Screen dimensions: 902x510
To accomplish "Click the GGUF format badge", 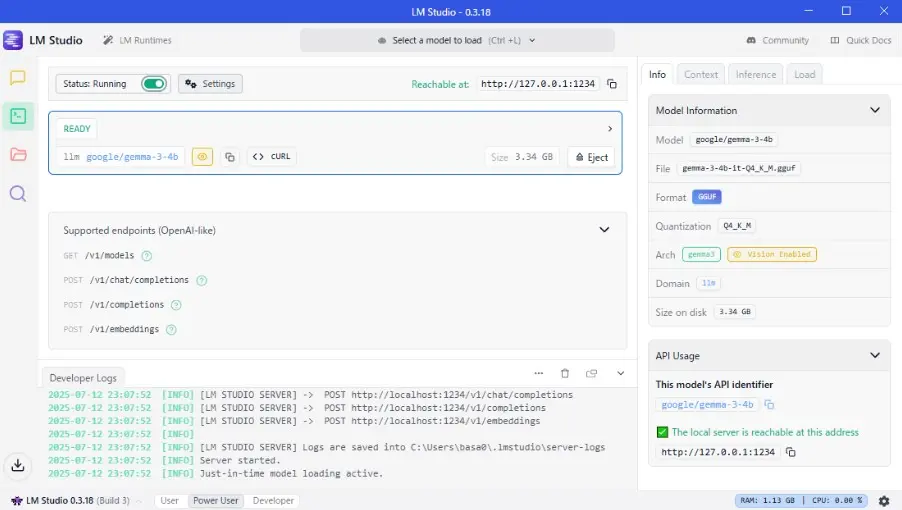I will [x=706, y=197].
